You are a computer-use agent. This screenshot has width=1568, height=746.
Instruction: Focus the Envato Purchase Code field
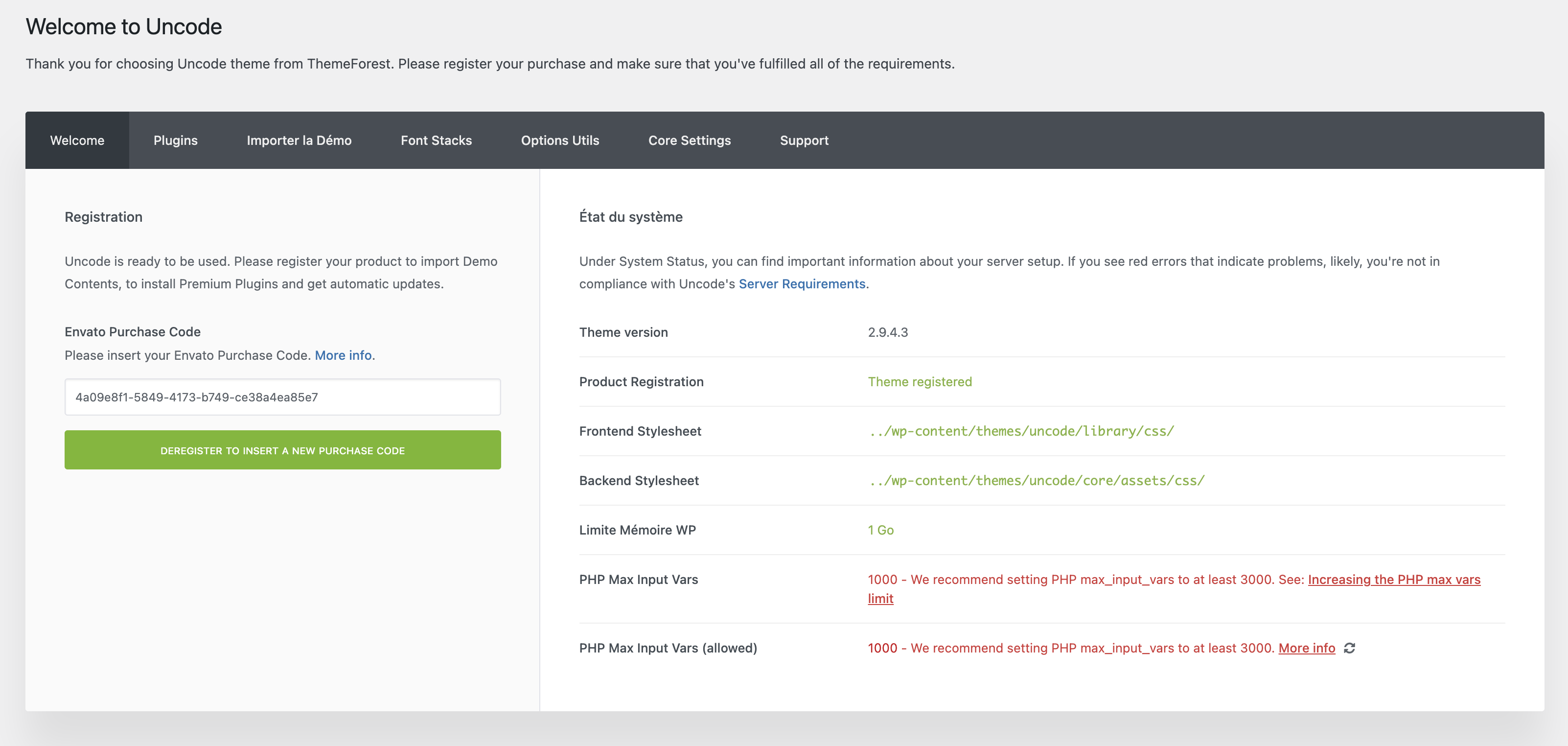282,397
